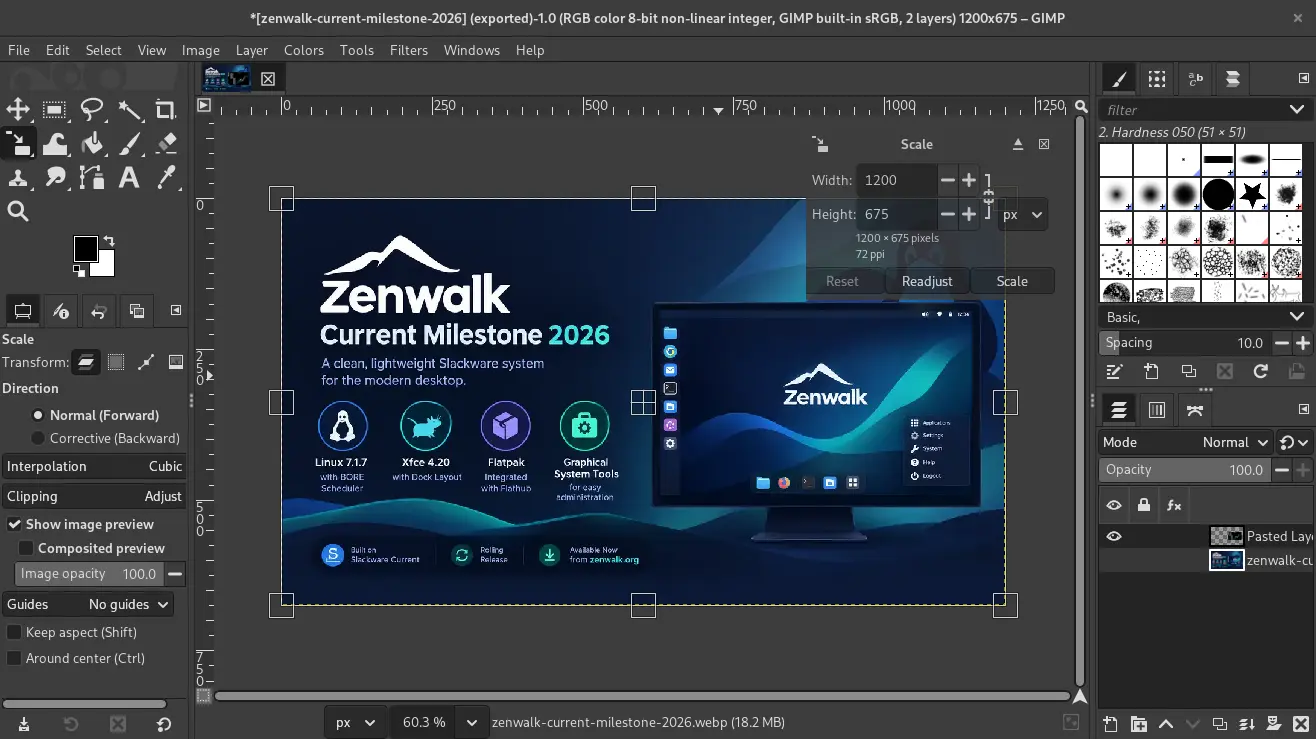This screenshot has height=739, width=1316.
Task: Reset tool options to defaults
Action: [164, 724]
